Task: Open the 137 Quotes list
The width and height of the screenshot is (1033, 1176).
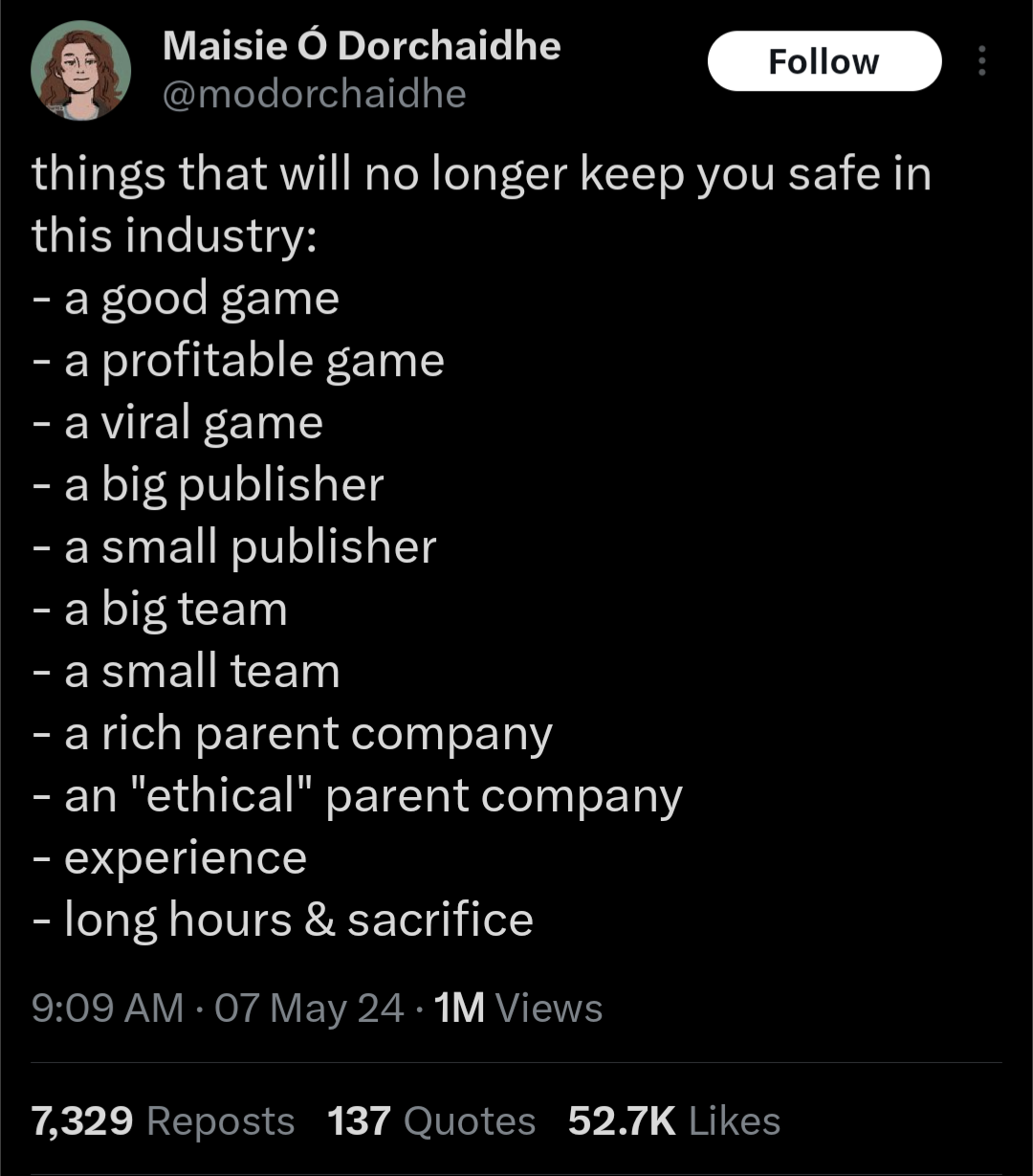Action: pos(431,1121)
